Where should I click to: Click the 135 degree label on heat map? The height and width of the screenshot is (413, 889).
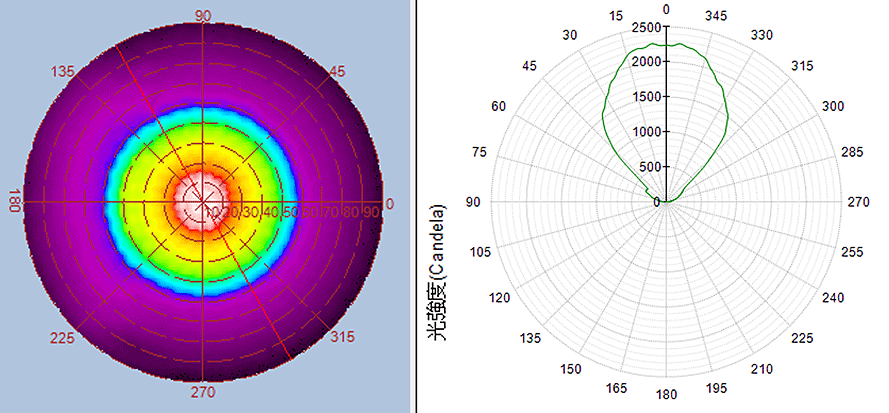click(x=64, y=72)
